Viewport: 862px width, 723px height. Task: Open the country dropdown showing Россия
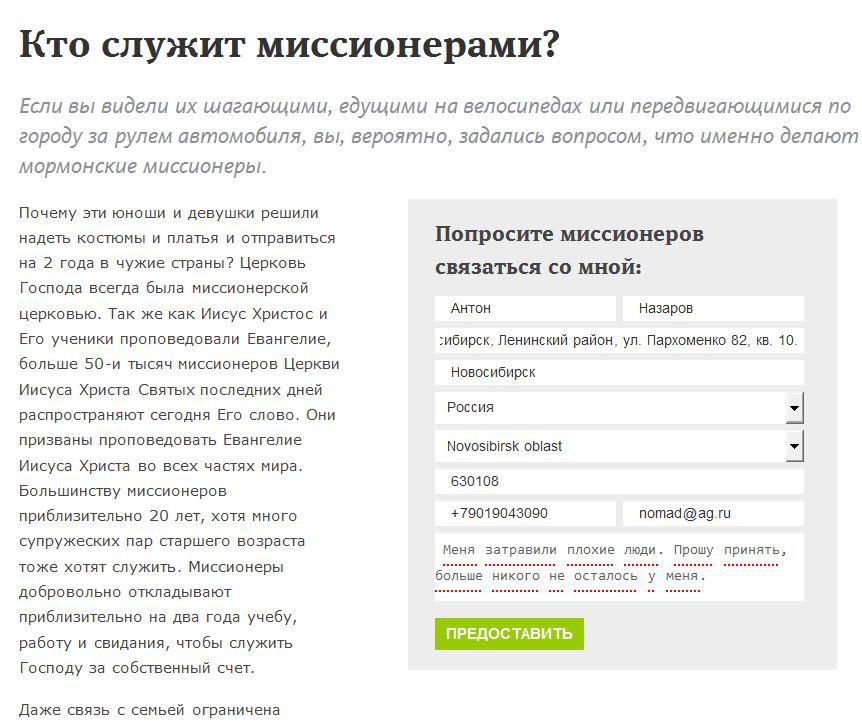click(x=619, y=407)
